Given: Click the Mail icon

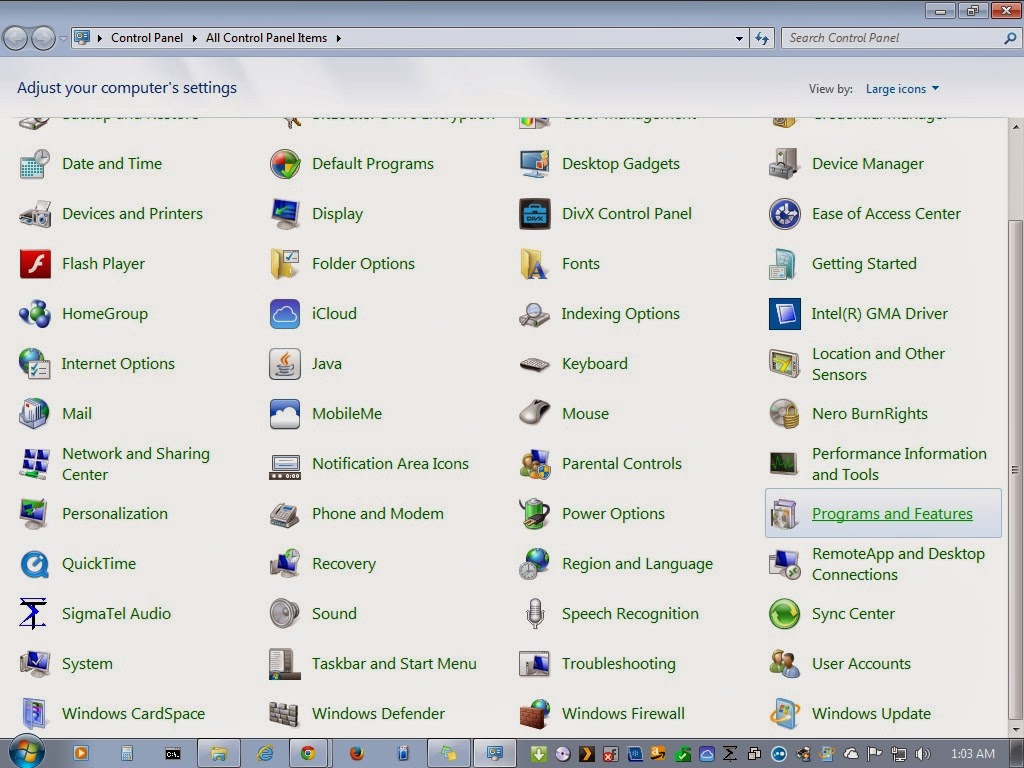Looking at the screenshot, I should pyautogui.click(x=35, y=414).
